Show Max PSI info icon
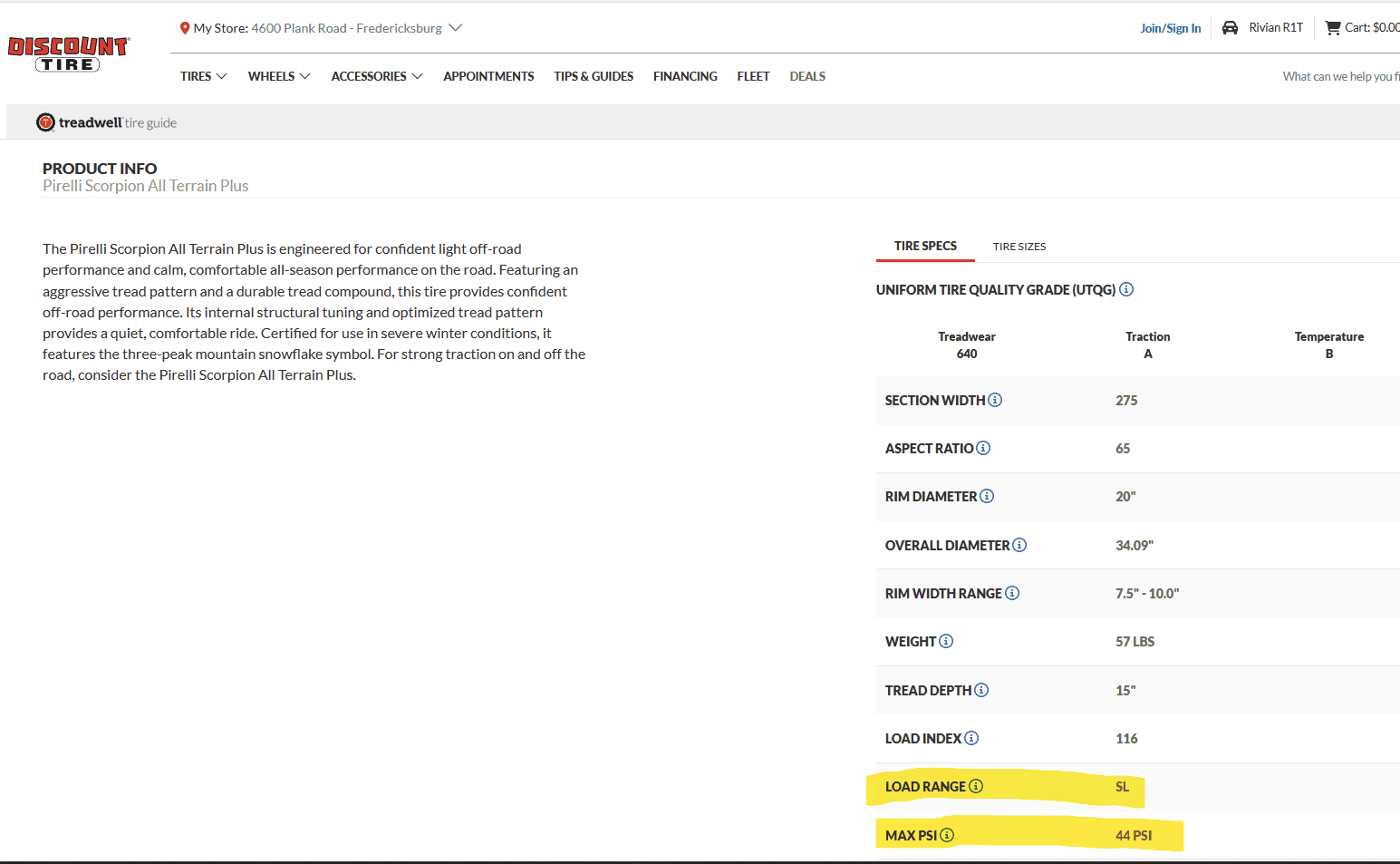 (x=947, y=835)
